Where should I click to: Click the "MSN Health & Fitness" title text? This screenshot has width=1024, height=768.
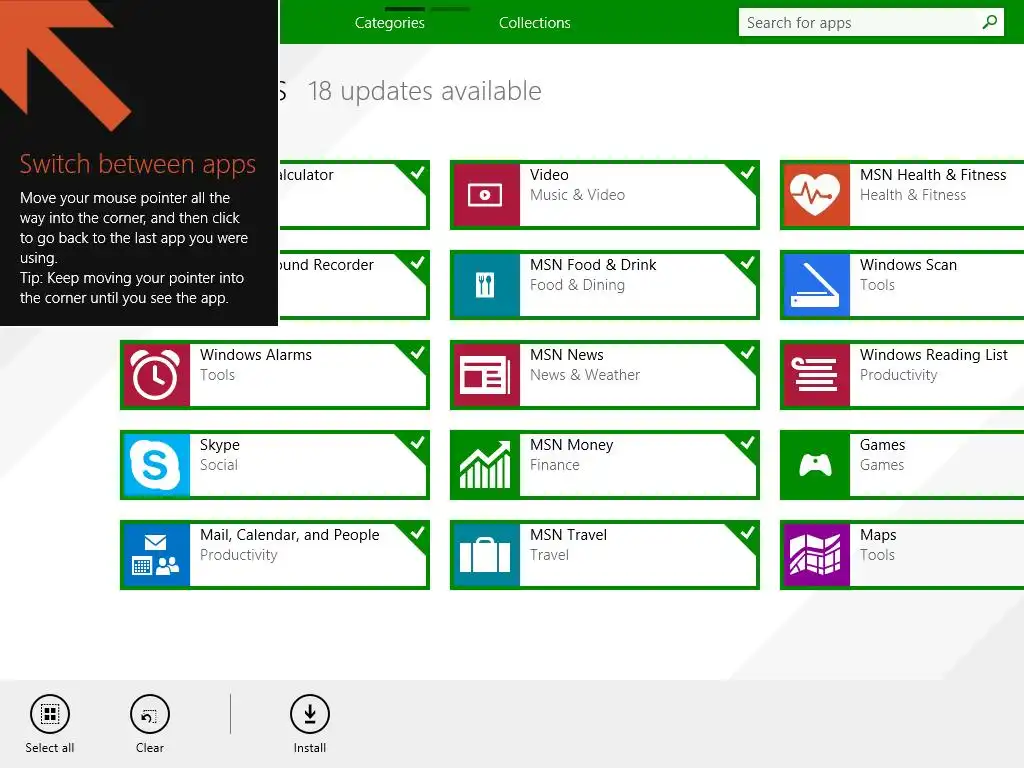pyautogui.click(x=933, y=174)
